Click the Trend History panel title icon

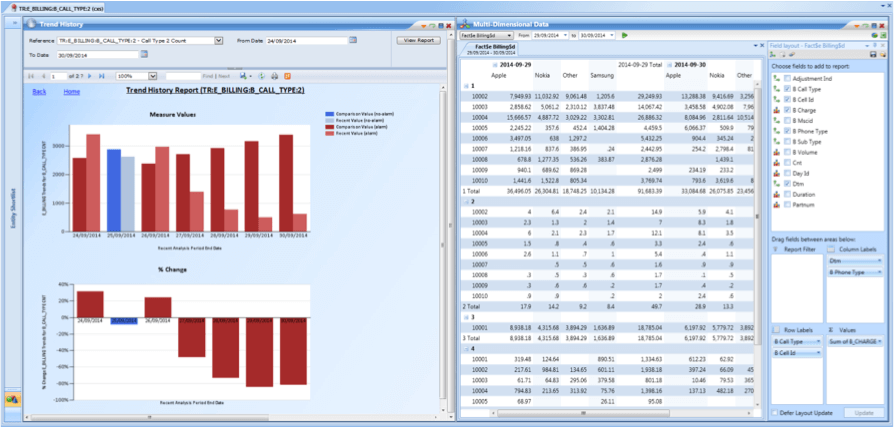pos(31,24)
